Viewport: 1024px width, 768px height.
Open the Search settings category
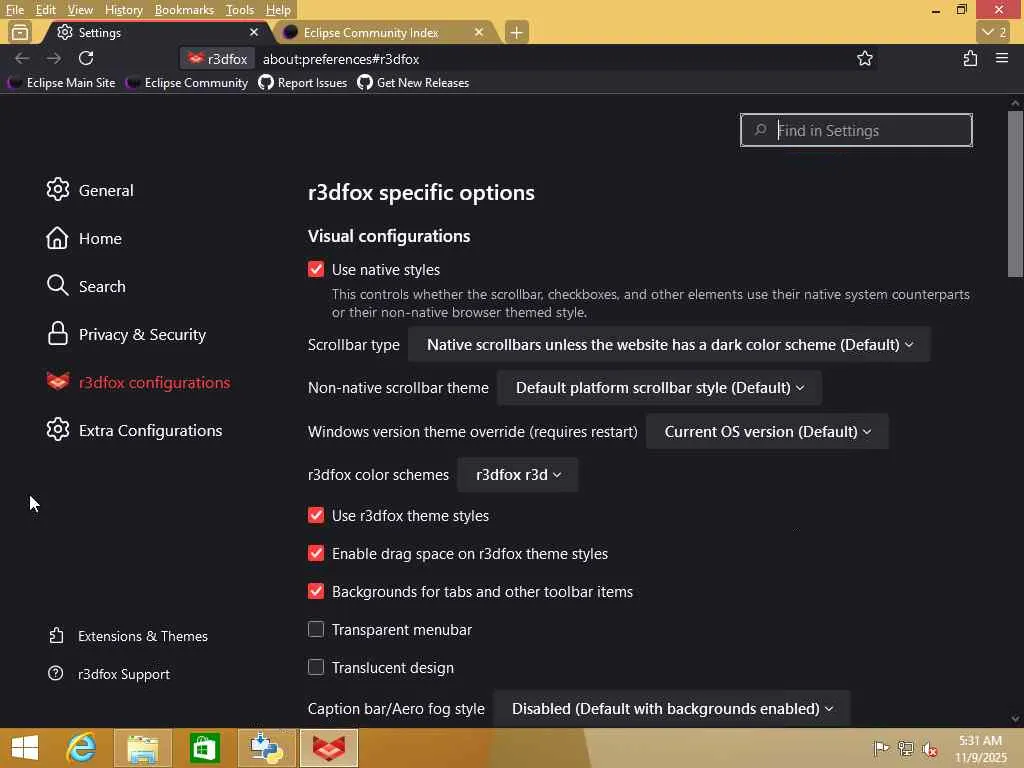click(x=86, y=286)
